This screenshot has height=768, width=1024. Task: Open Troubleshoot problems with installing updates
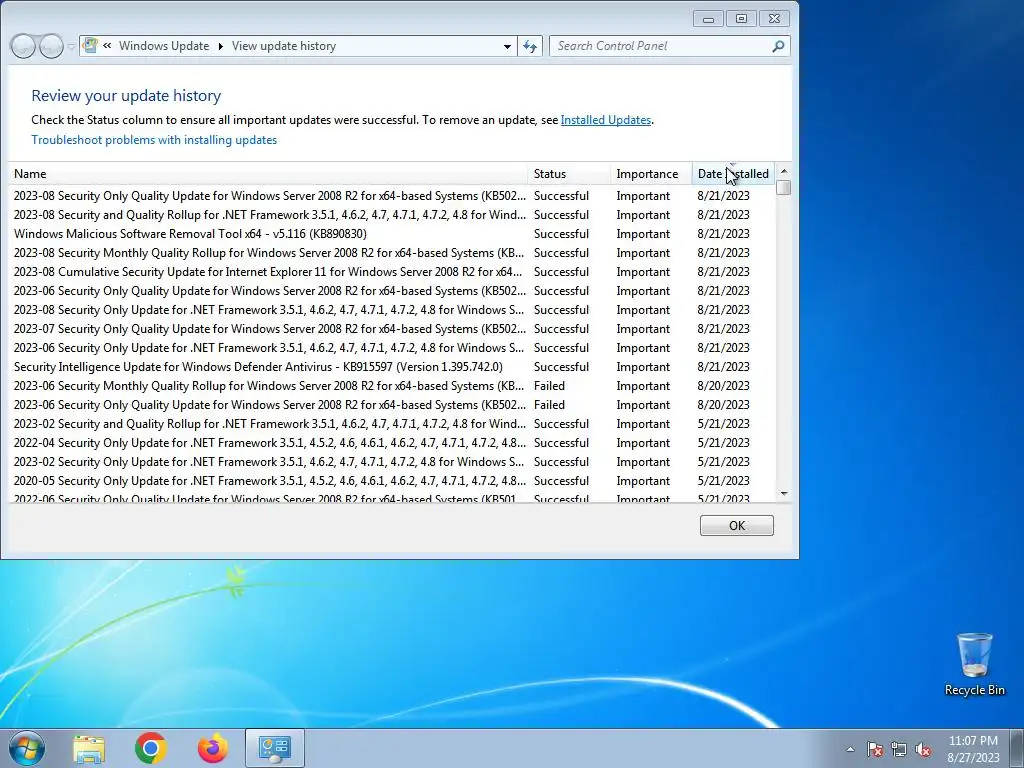pos(154,140)
